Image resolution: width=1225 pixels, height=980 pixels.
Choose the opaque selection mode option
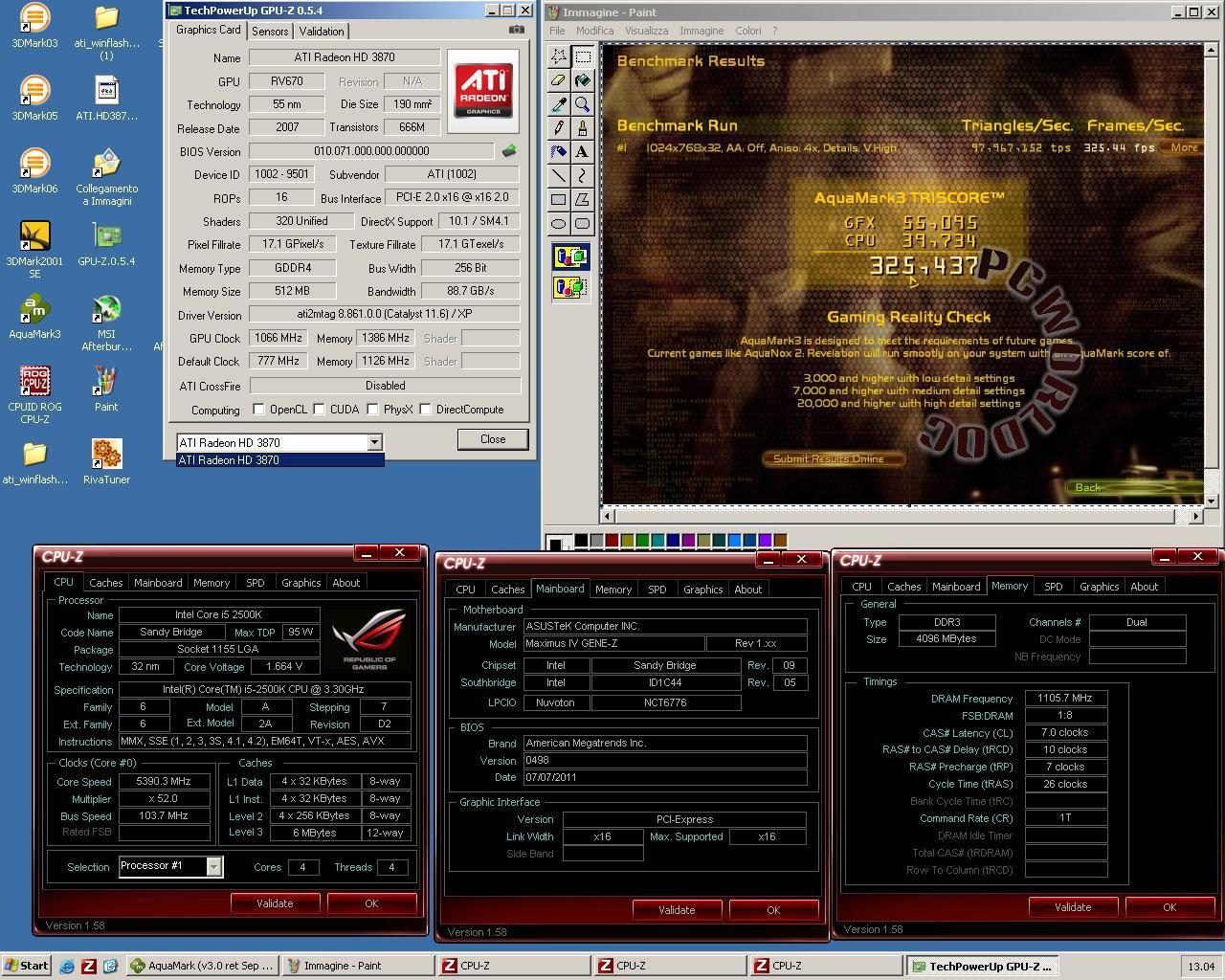point(571,256)
